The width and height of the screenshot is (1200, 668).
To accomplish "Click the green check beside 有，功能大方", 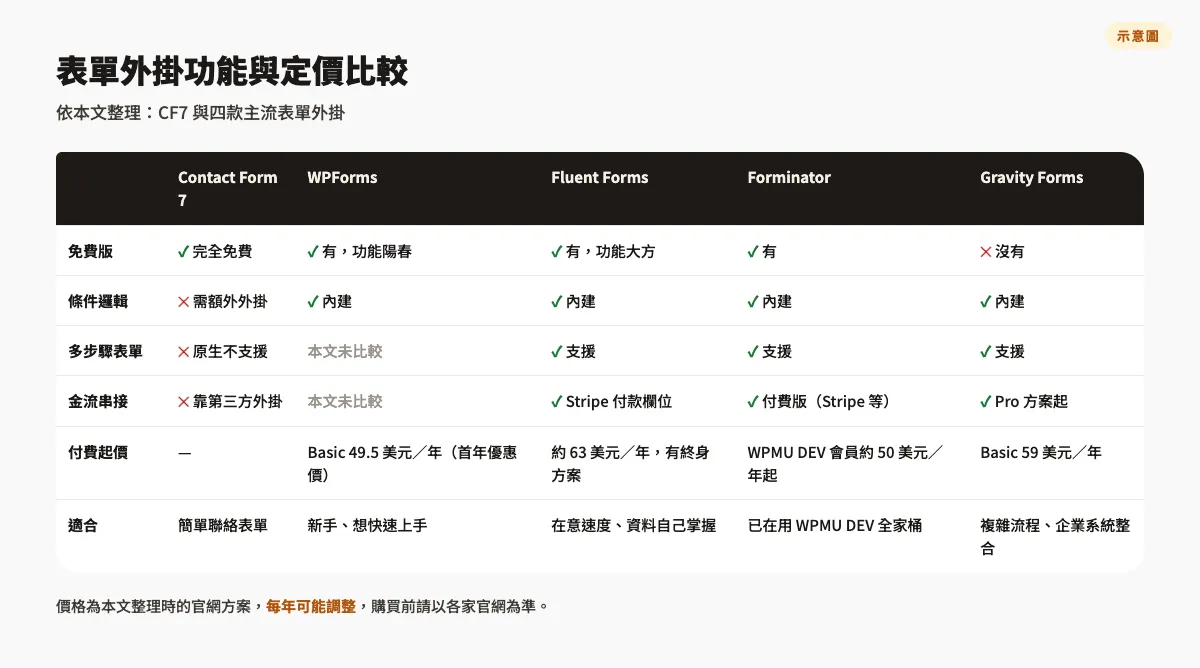I will (x=557, y=251).
